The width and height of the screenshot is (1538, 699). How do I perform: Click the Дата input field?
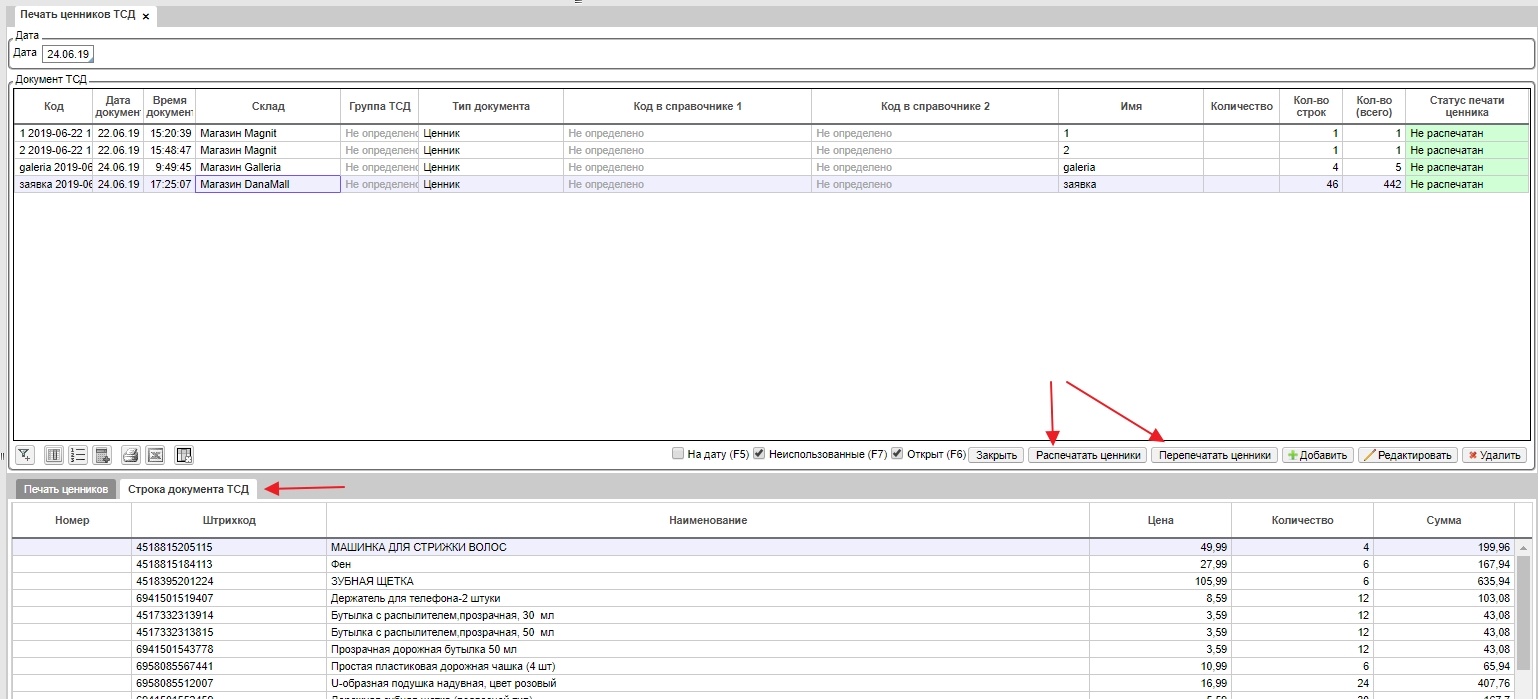[x=68, y=54]
